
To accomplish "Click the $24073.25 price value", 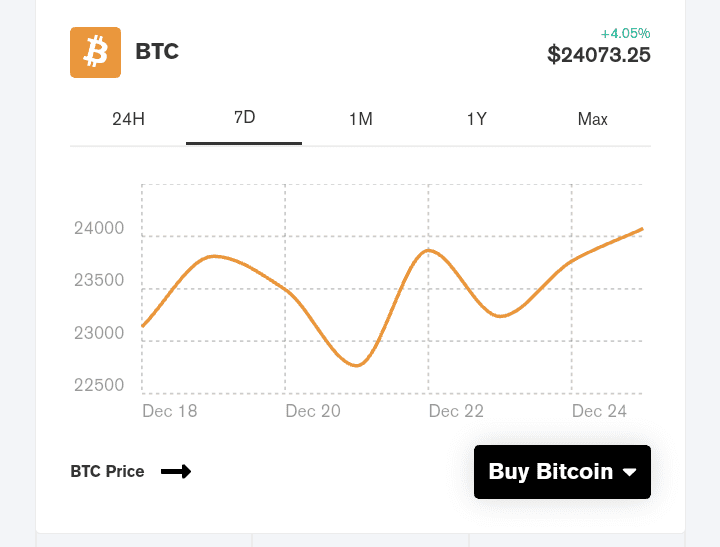I will (599, 55).
